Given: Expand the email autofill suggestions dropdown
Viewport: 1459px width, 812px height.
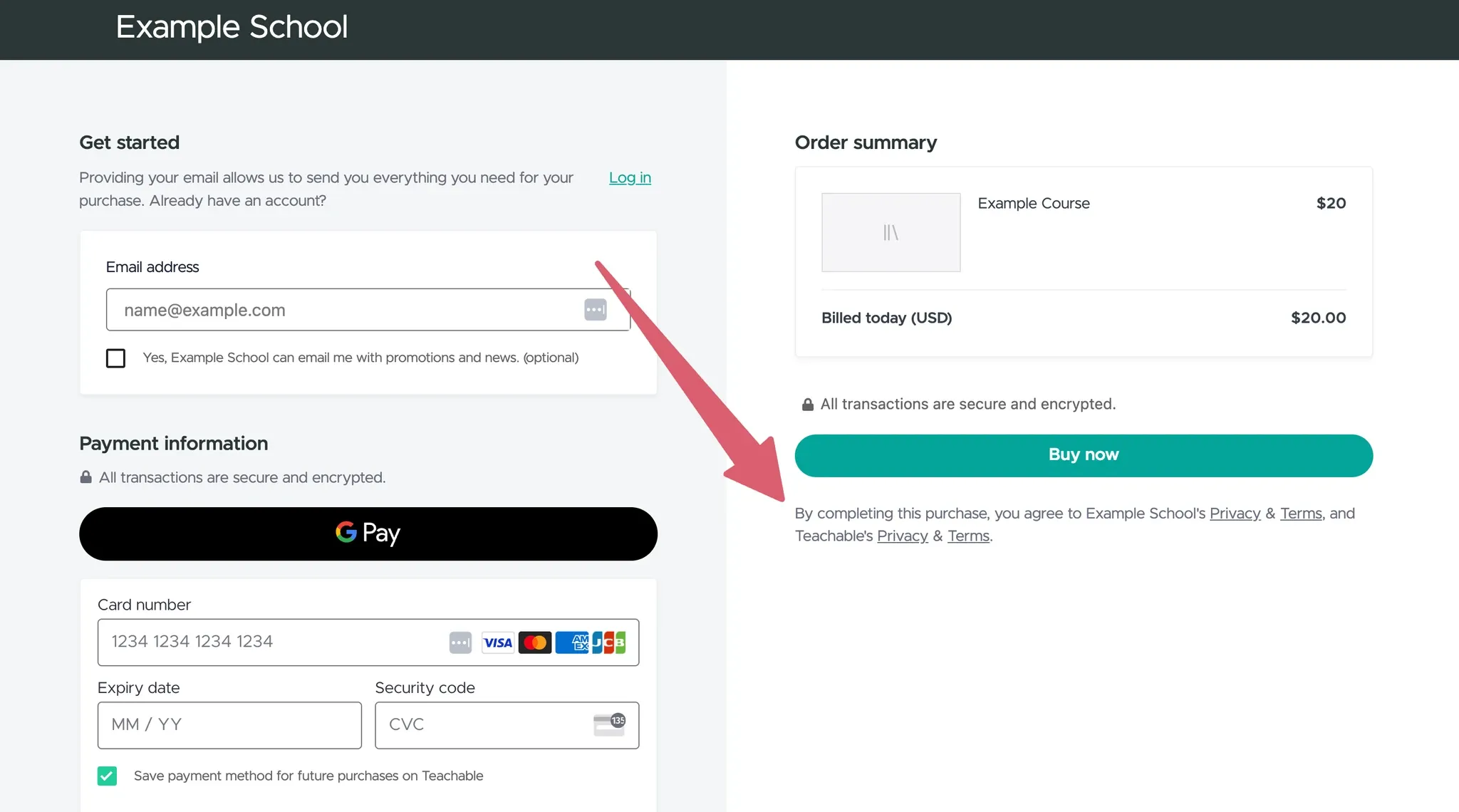Looking at the screenshot, I should [x=597, y=309].
